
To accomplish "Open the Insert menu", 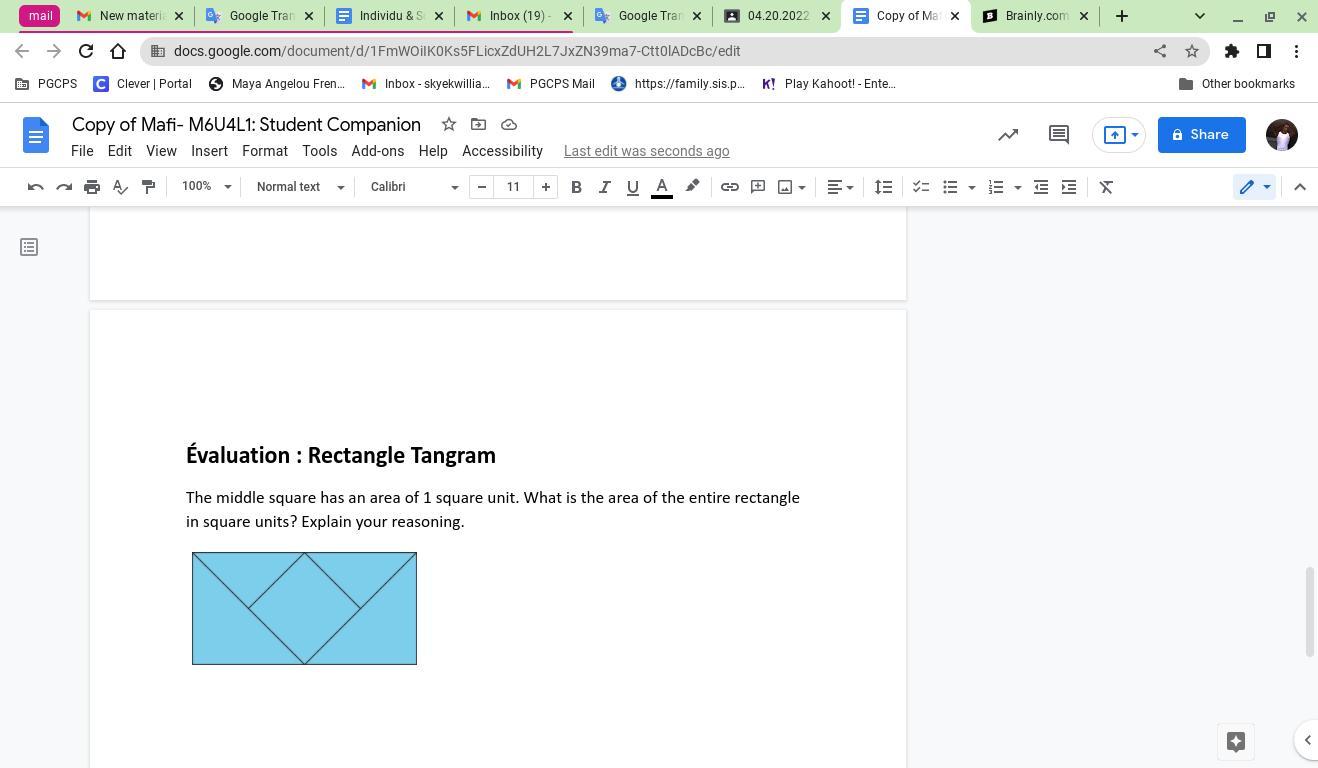I will [209, 151].
